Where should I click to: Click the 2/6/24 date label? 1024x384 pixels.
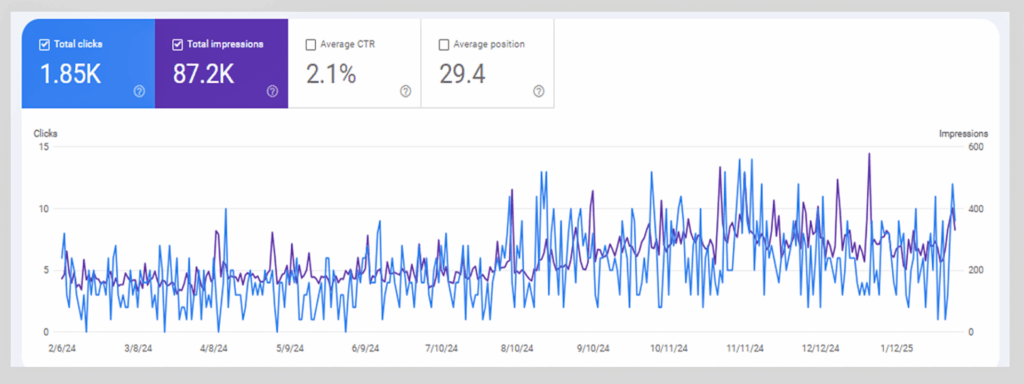coord(62,349)
